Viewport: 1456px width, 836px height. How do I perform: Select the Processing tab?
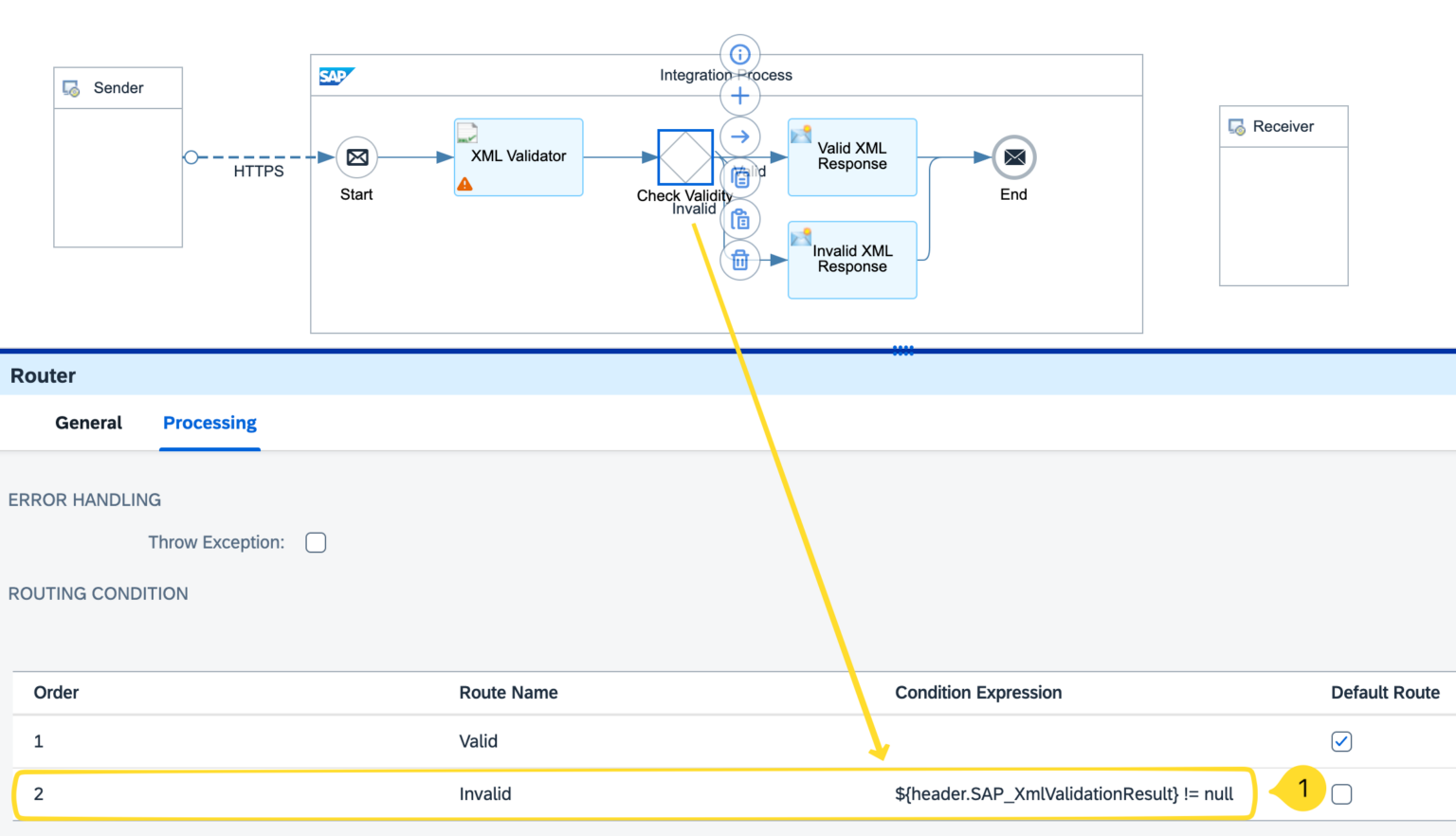click(x=209, y=423)
